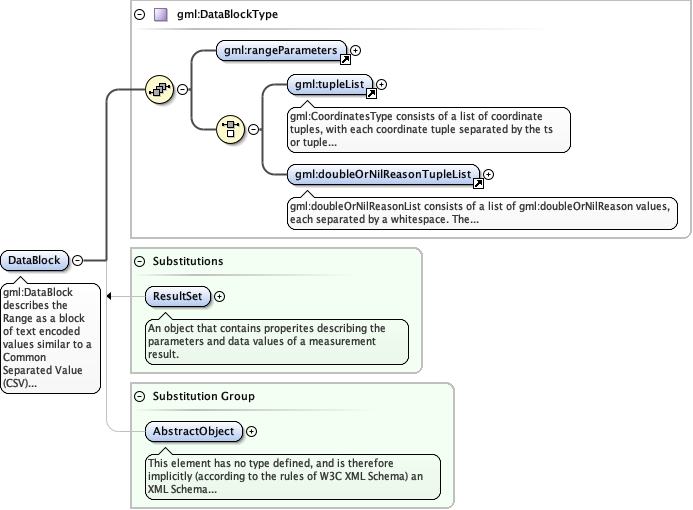Collapse the Substitution Group section
The height and width of the screenshot is (510, 693).
click(x=138, y=396)
